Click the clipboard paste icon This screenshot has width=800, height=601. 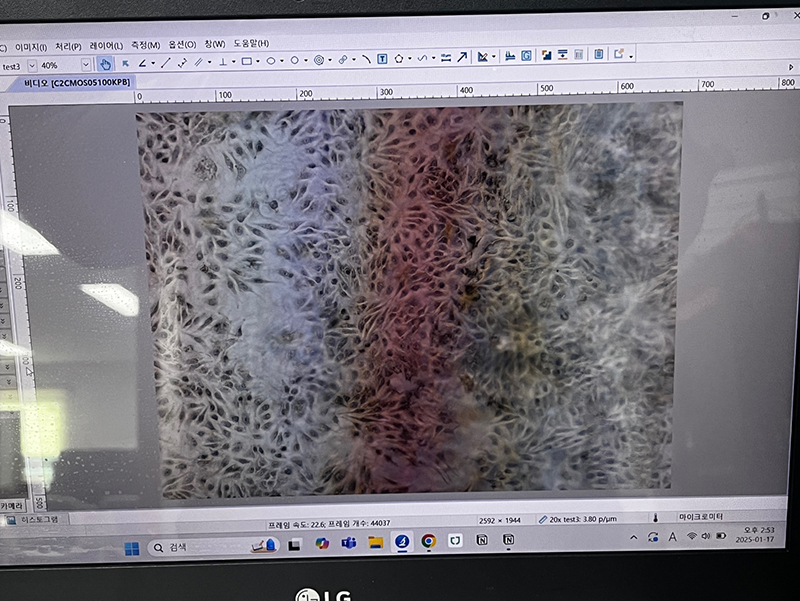pyautogui.click(x=598, y=55)
